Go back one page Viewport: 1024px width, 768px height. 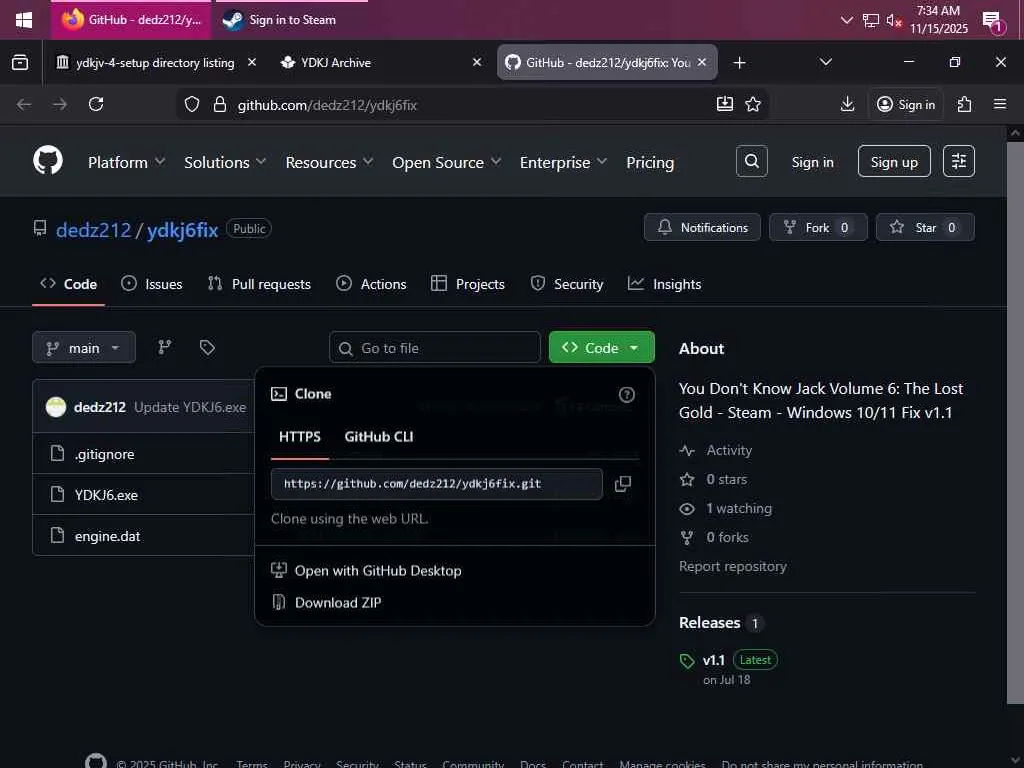coord(24,104)
